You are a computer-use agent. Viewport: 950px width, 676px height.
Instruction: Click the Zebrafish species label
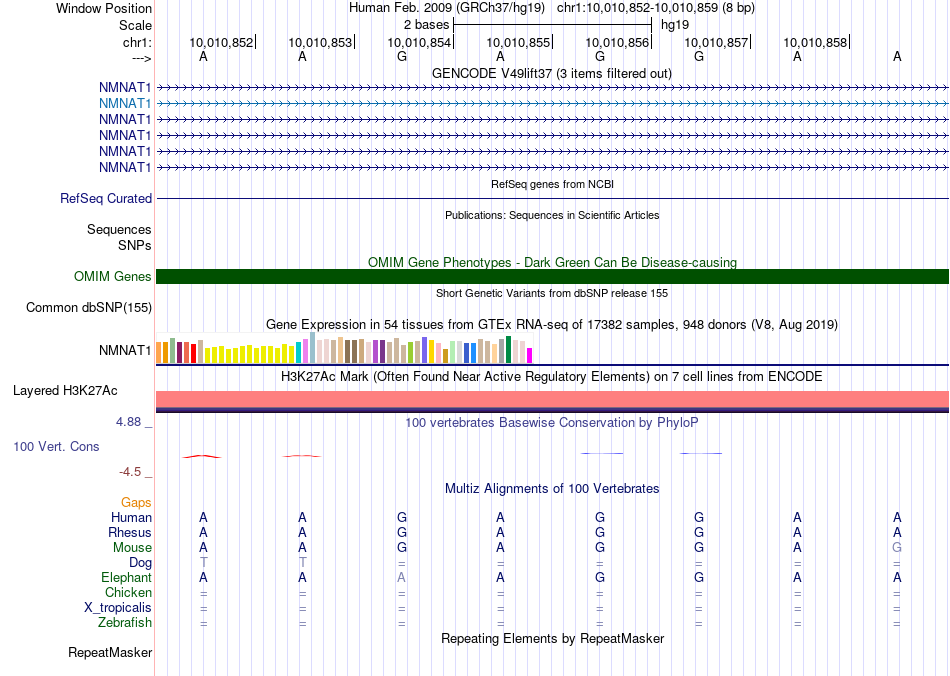tap(125, 623)
